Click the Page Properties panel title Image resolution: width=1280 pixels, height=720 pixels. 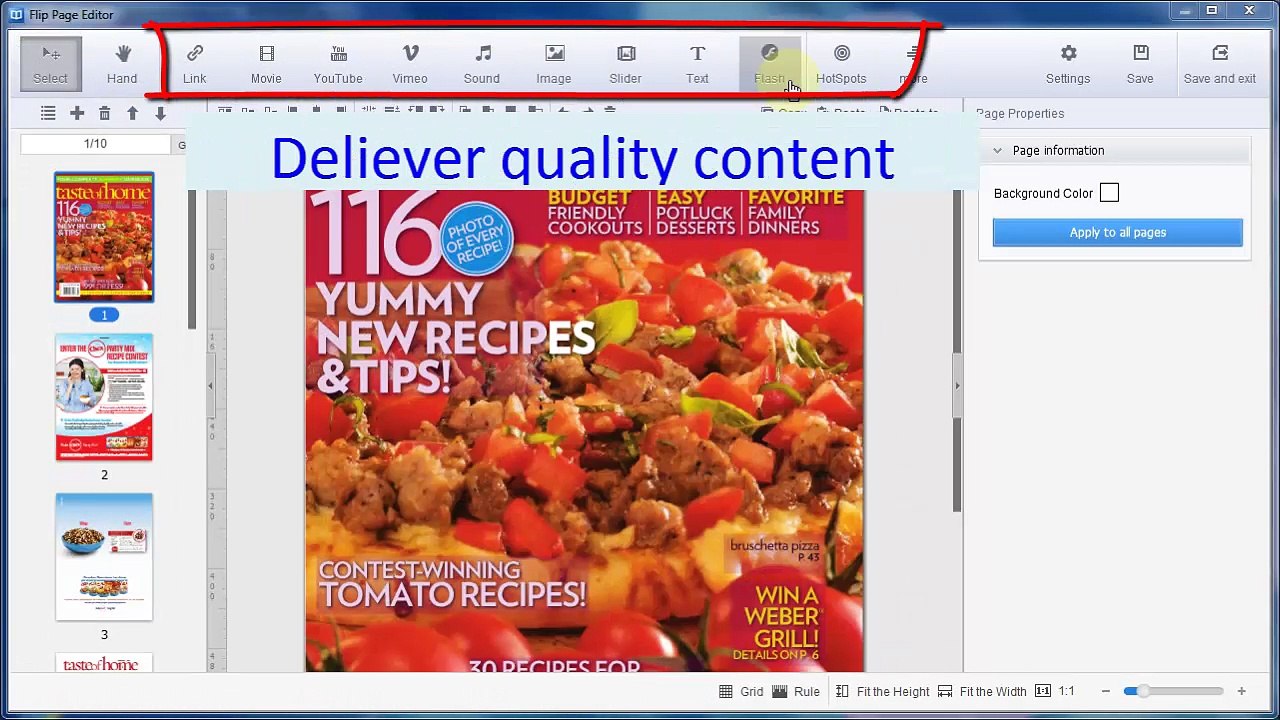click(x=1020, y=114)
